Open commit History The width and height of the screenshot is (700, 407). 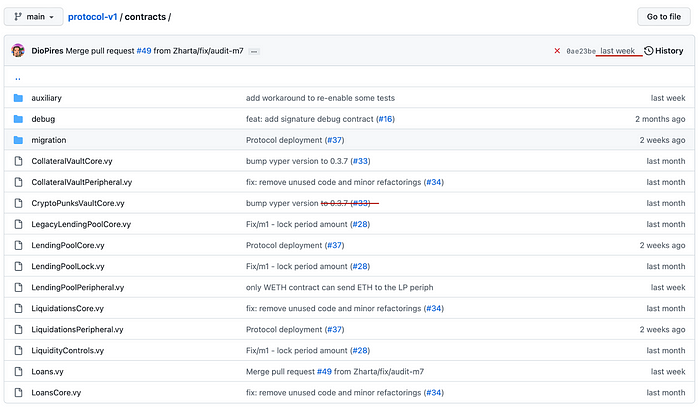[x=669, y=50]
